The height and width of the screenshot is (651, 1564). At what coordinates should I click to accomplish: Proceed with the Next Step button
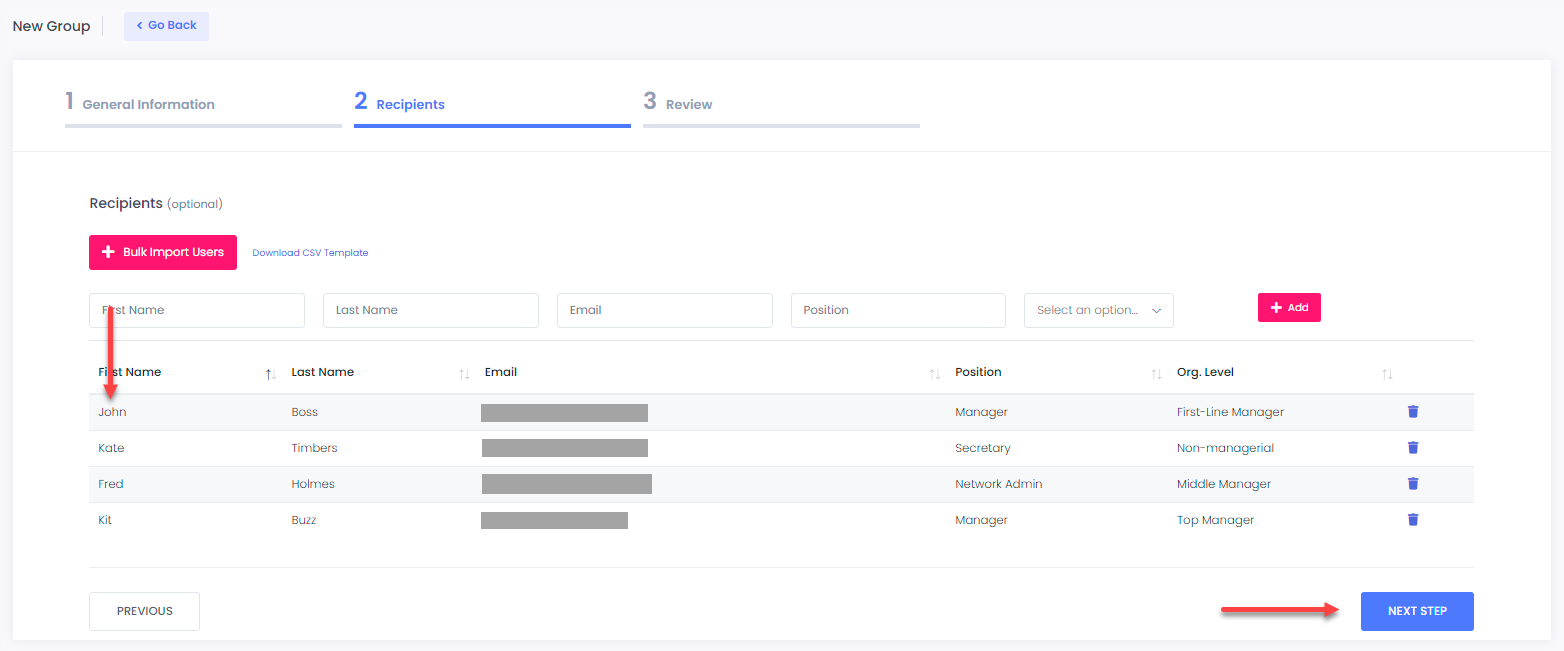(x=1416, y=611)
